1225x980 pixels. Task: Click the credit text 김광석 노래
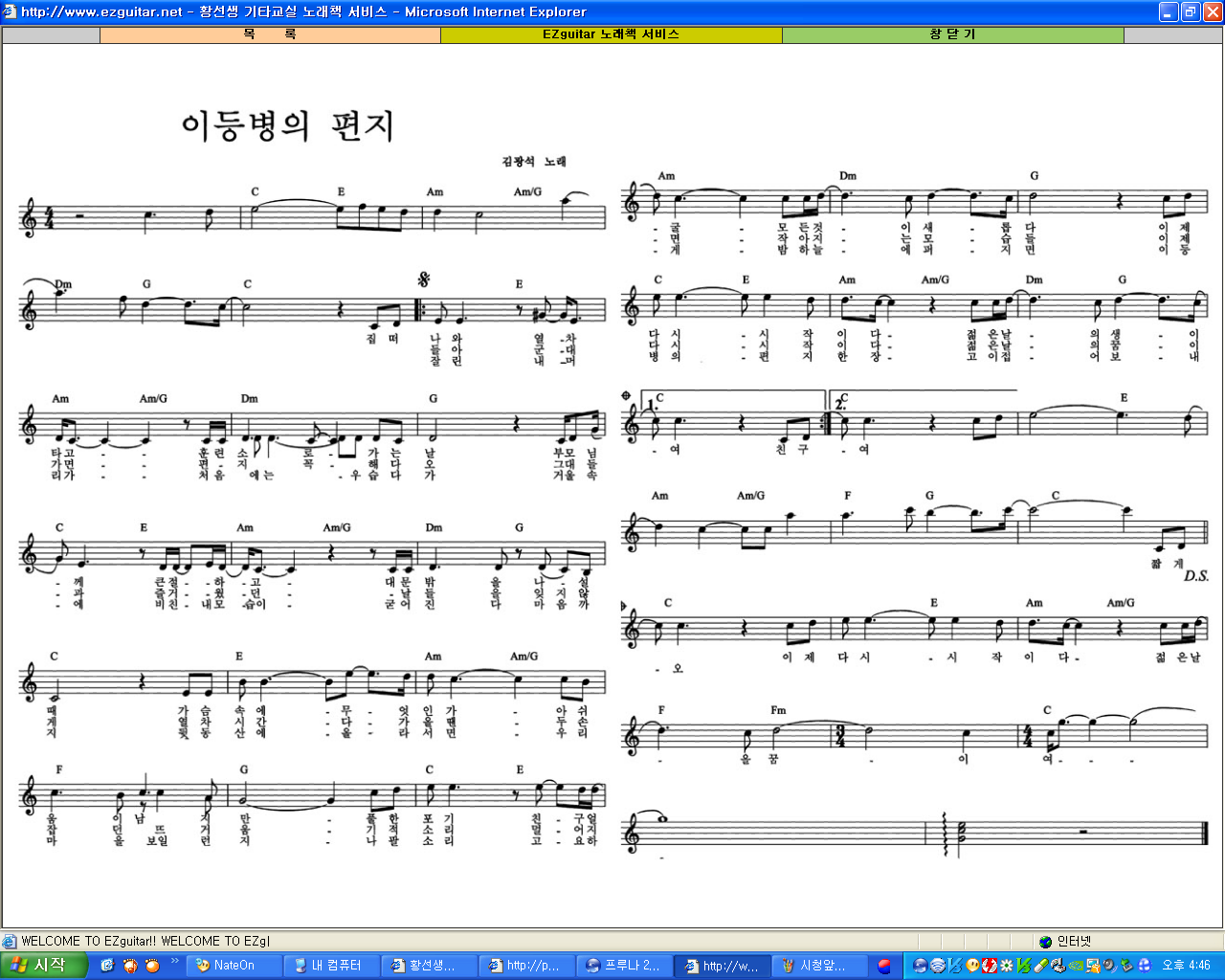pos(534,161)
